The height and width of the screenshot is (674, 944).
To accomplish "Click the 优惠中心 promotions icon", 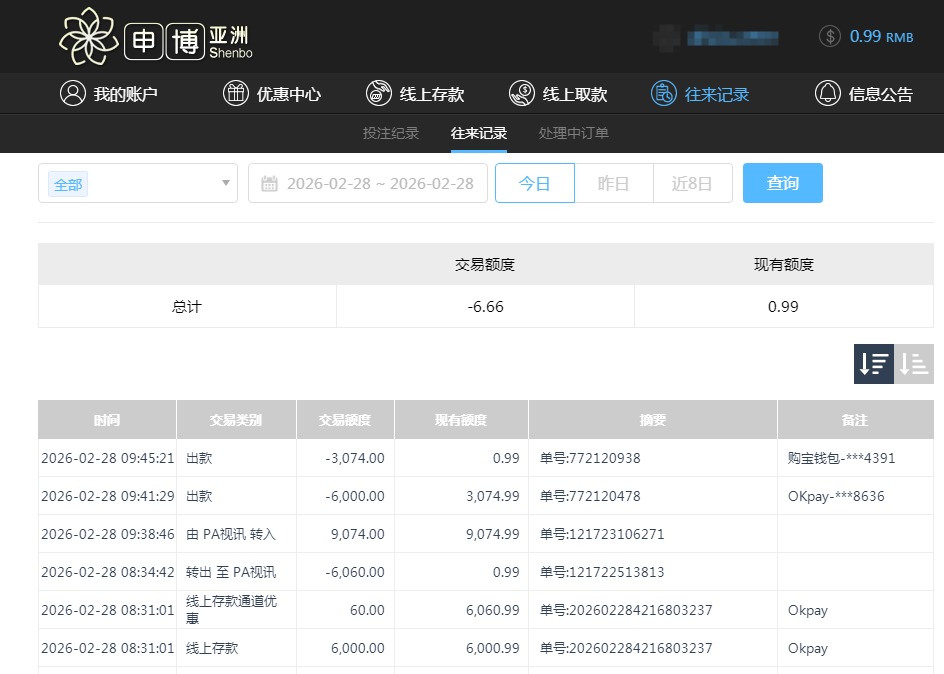I will click(236, 93).
